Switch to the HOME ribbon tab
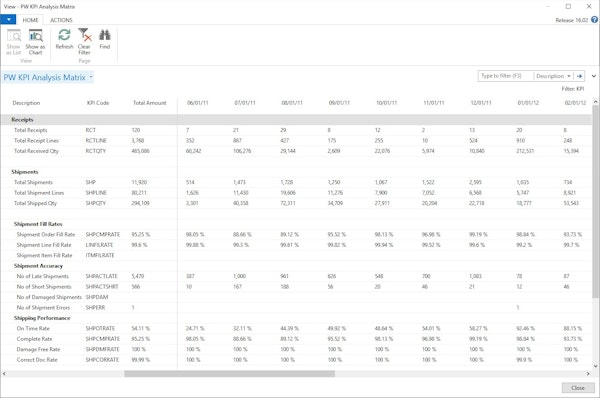 [x=30, y=20]
